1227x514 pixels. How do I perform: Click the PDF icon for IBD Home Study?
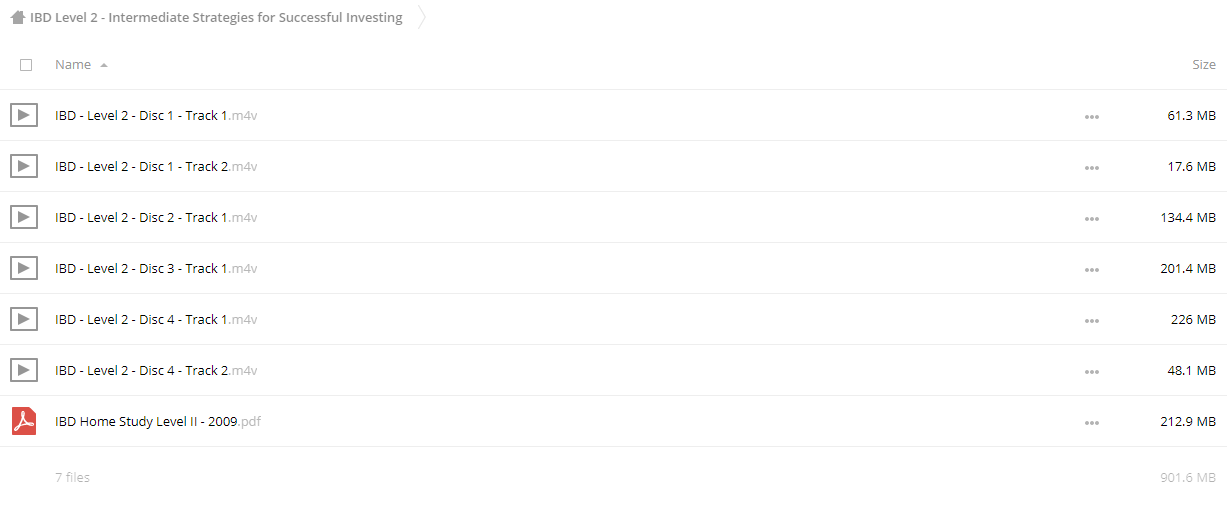tap(24, 421)
